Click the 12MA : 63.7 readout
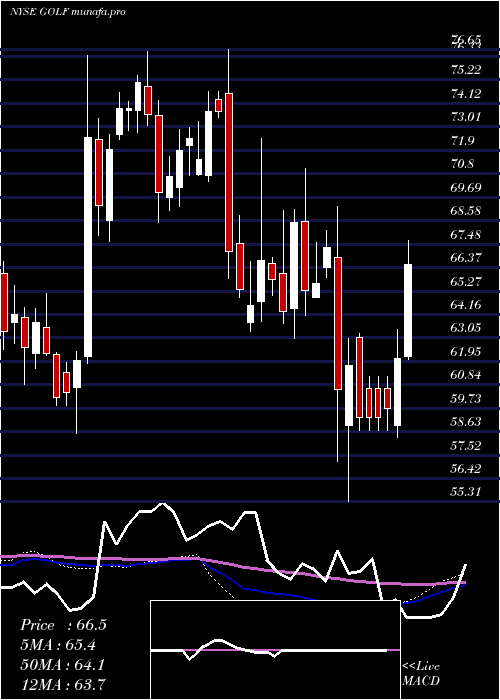Image resolution: width=500 pixels, height=700 pixels. [x=63, y=684]
